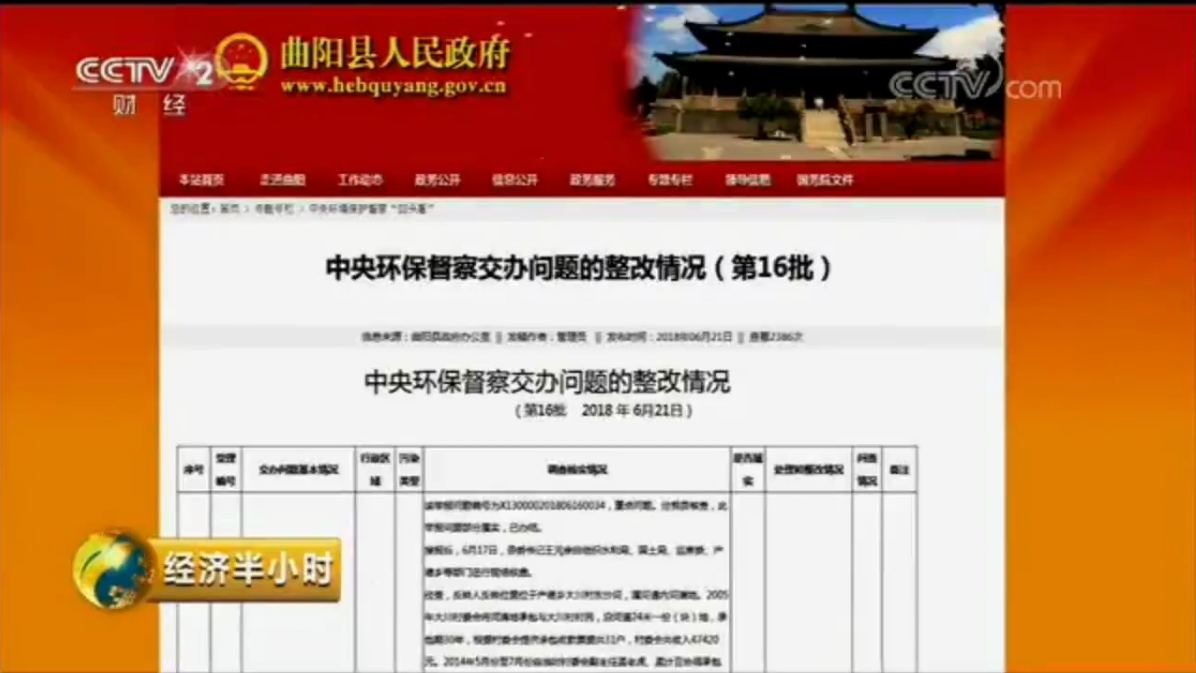Go to the 工作动态 menu section
This screenshot has height=673, width=1196.
click(360, 181)
